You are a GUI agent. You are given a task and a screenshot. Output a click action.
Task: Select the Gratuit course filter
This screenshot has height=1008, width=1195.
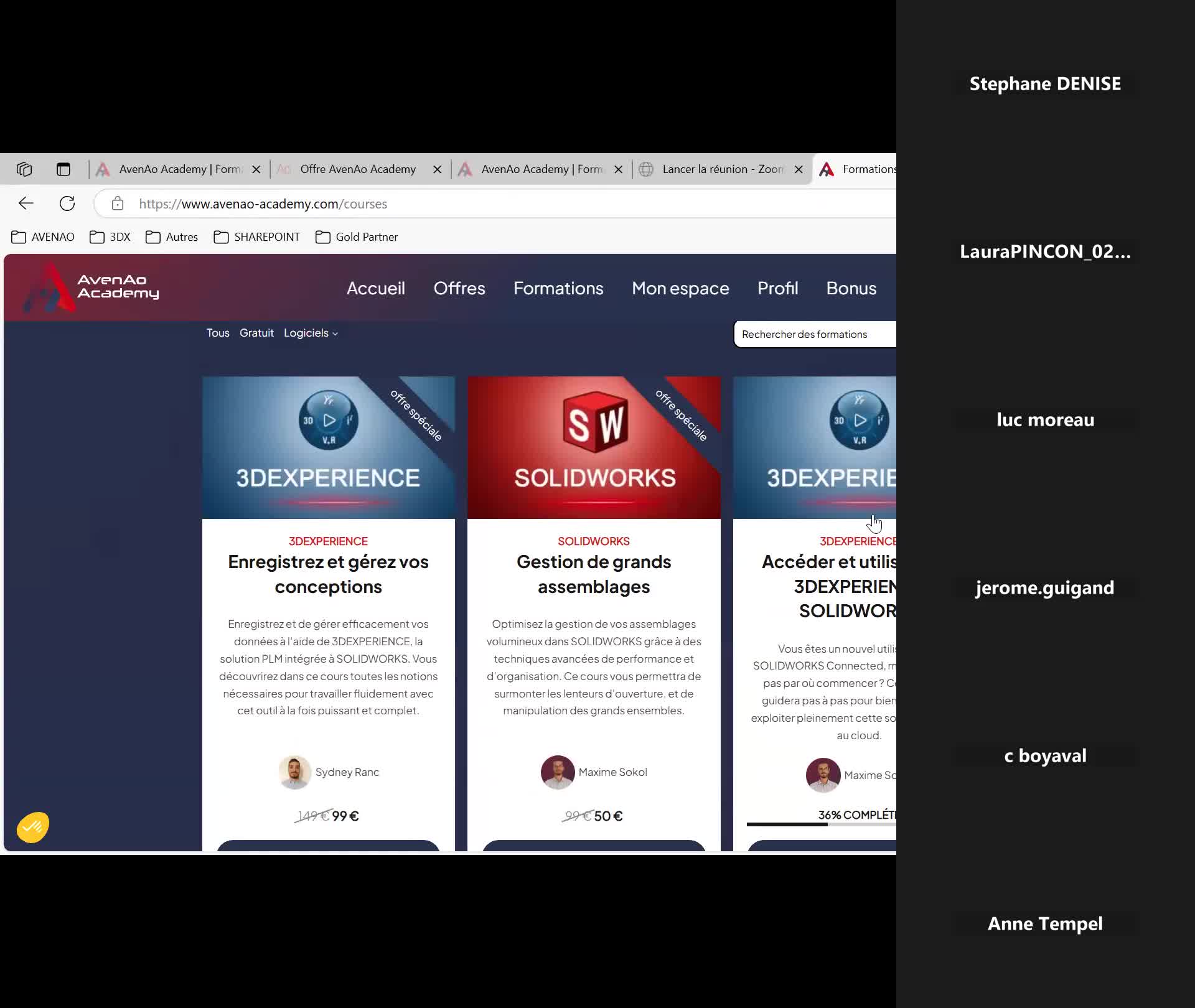256,333
